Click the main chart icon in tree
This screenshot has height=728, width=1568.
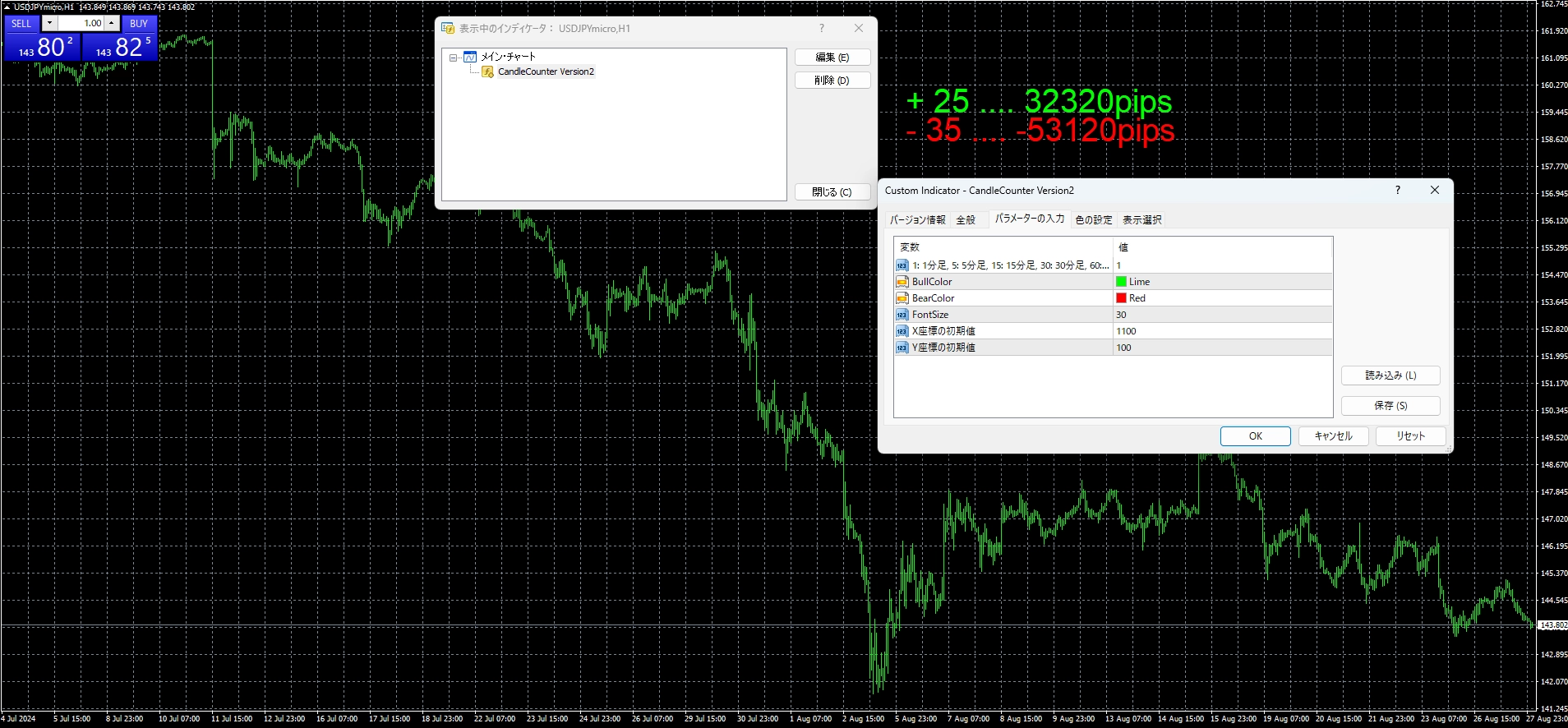click(470, 57)
